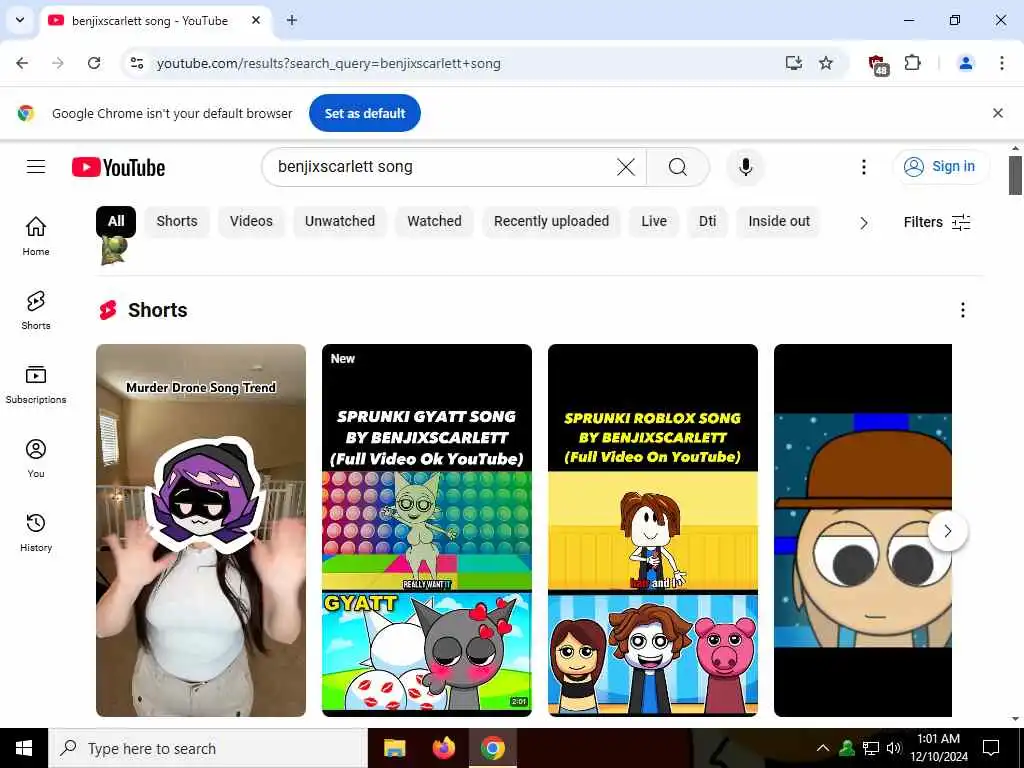Screen dimensions: 1024x768
Task: Select the Inside out filter chip
Action: [x=778, y=221]
